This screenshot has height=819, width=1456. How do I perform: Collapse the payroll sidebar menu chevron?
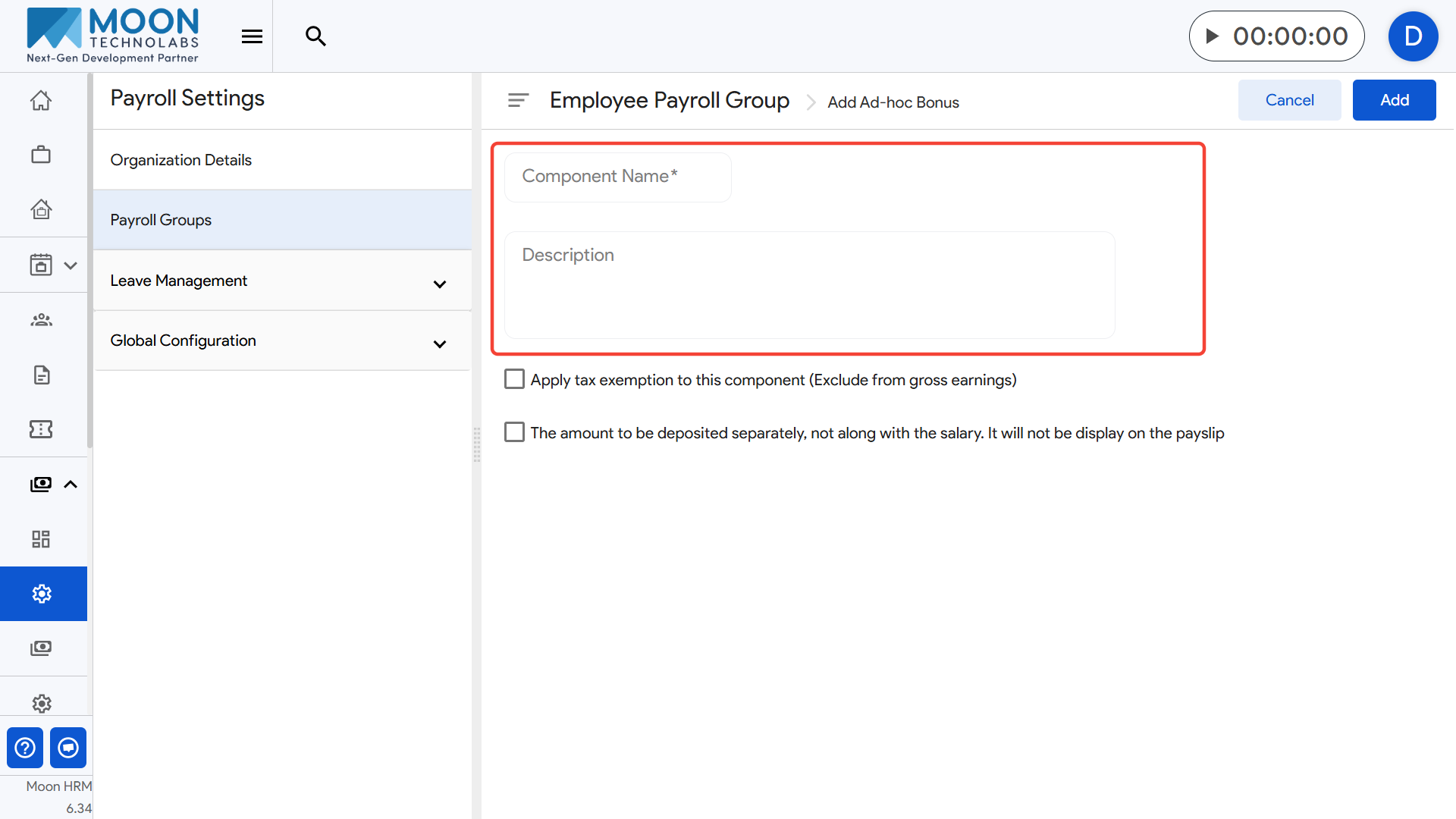click(x=71, y=484)
